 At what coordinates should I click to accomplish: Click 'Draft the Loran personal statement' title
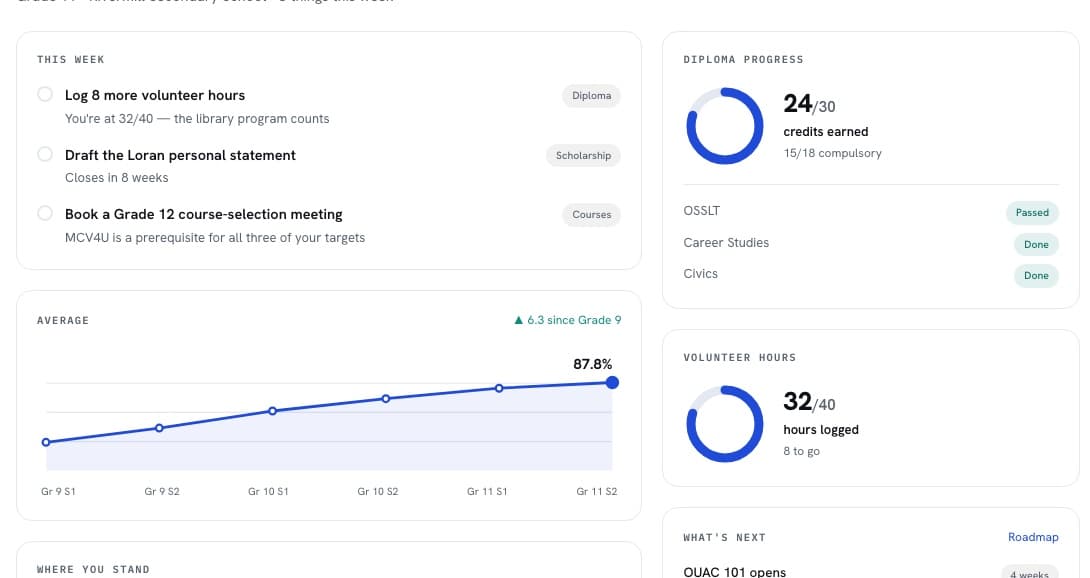pyautogui.click(x=180, y=155)
